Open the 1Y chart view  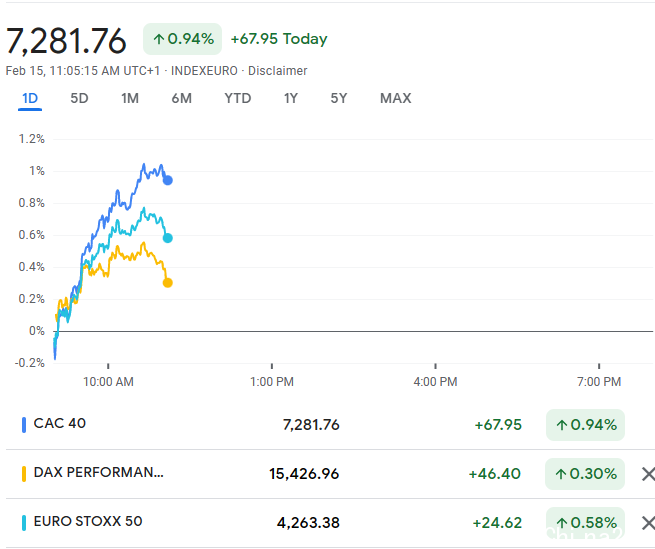point(291,99)
